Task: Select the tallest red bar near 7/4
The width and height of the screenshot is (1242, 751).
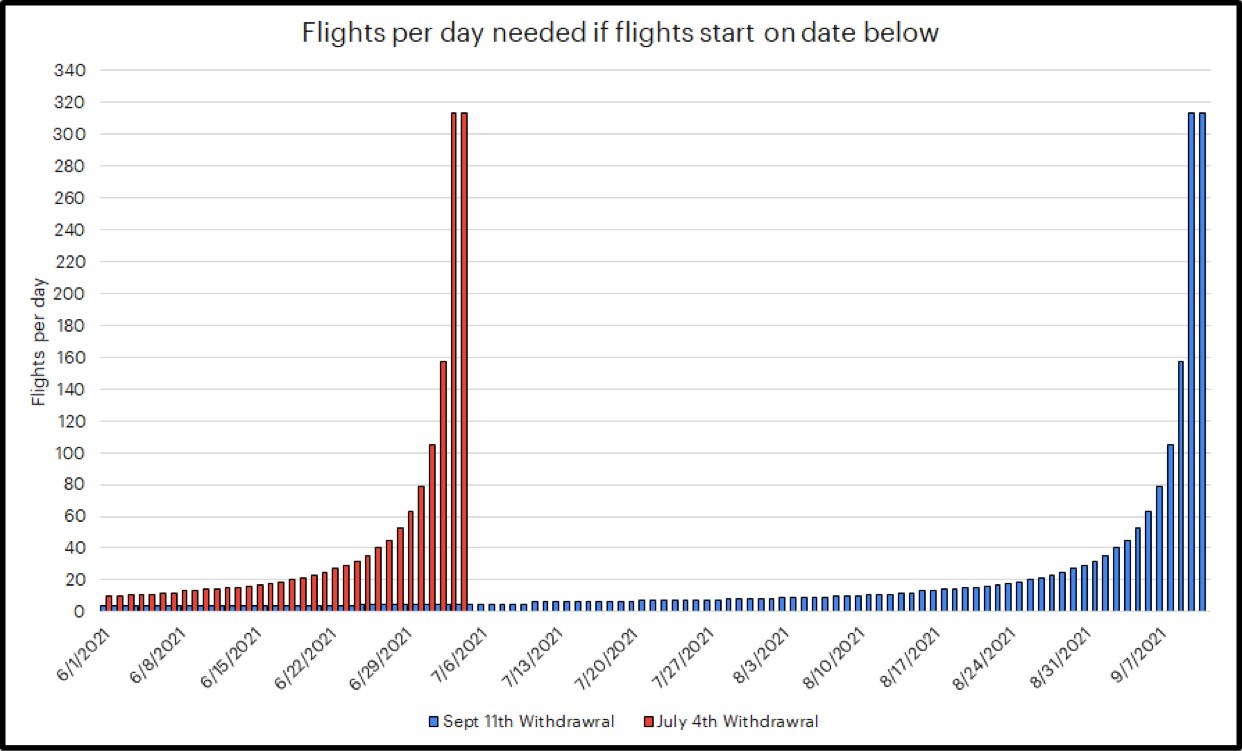Action: click(464, 361)
